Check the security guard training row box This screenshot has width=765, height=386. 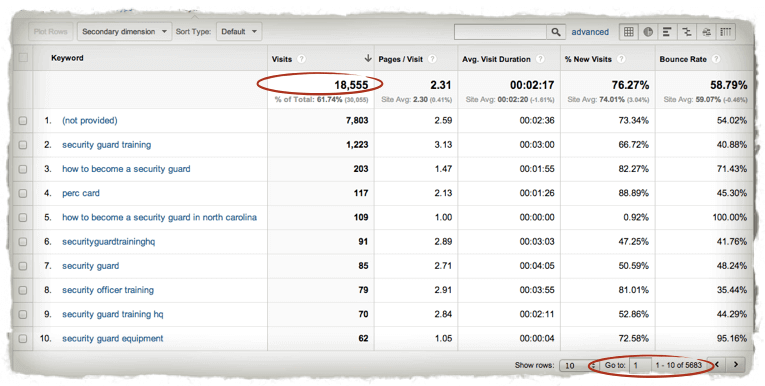coord(23,145)
